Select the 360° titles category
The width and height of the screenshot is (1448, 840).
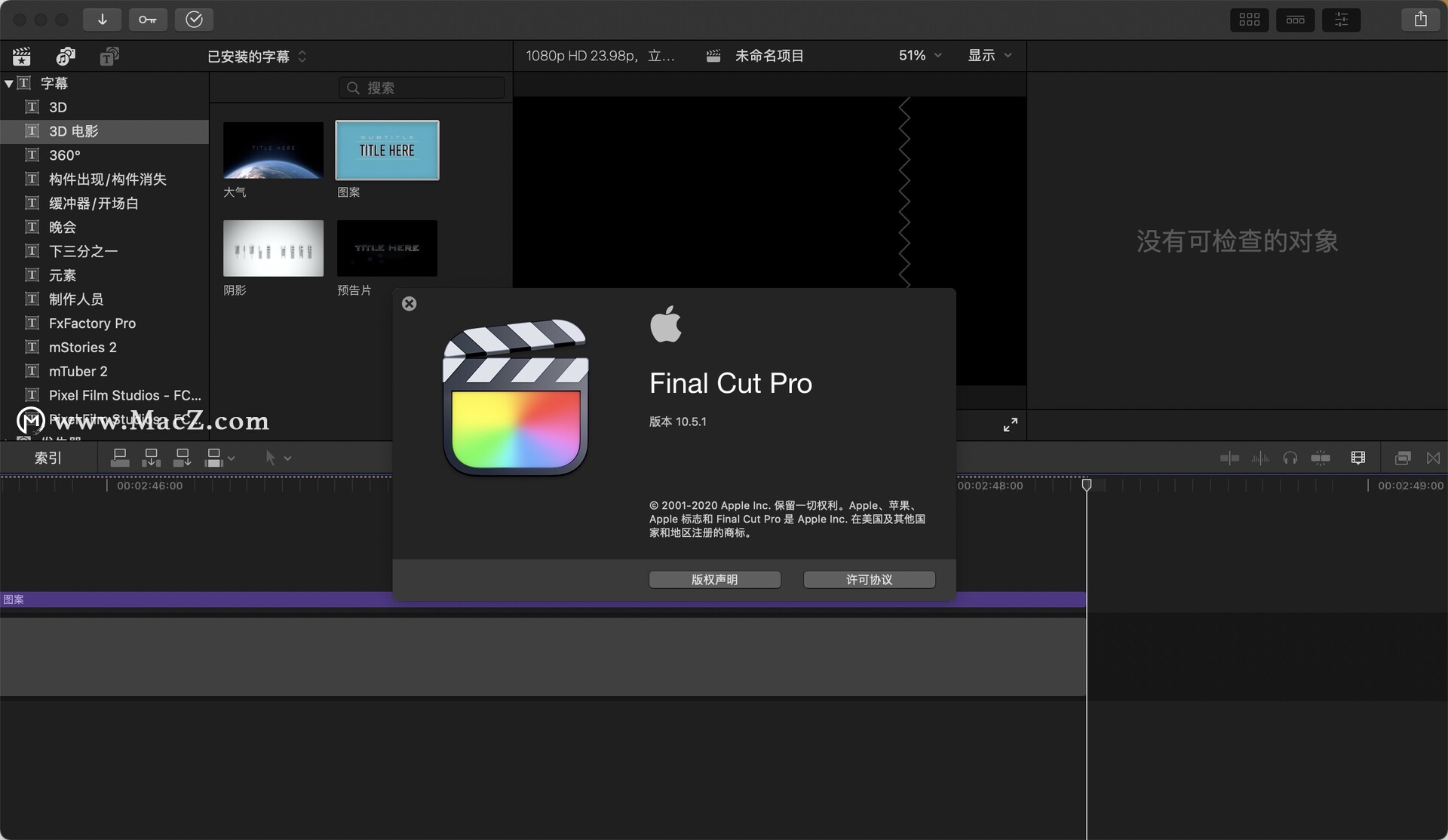point(105,155)
